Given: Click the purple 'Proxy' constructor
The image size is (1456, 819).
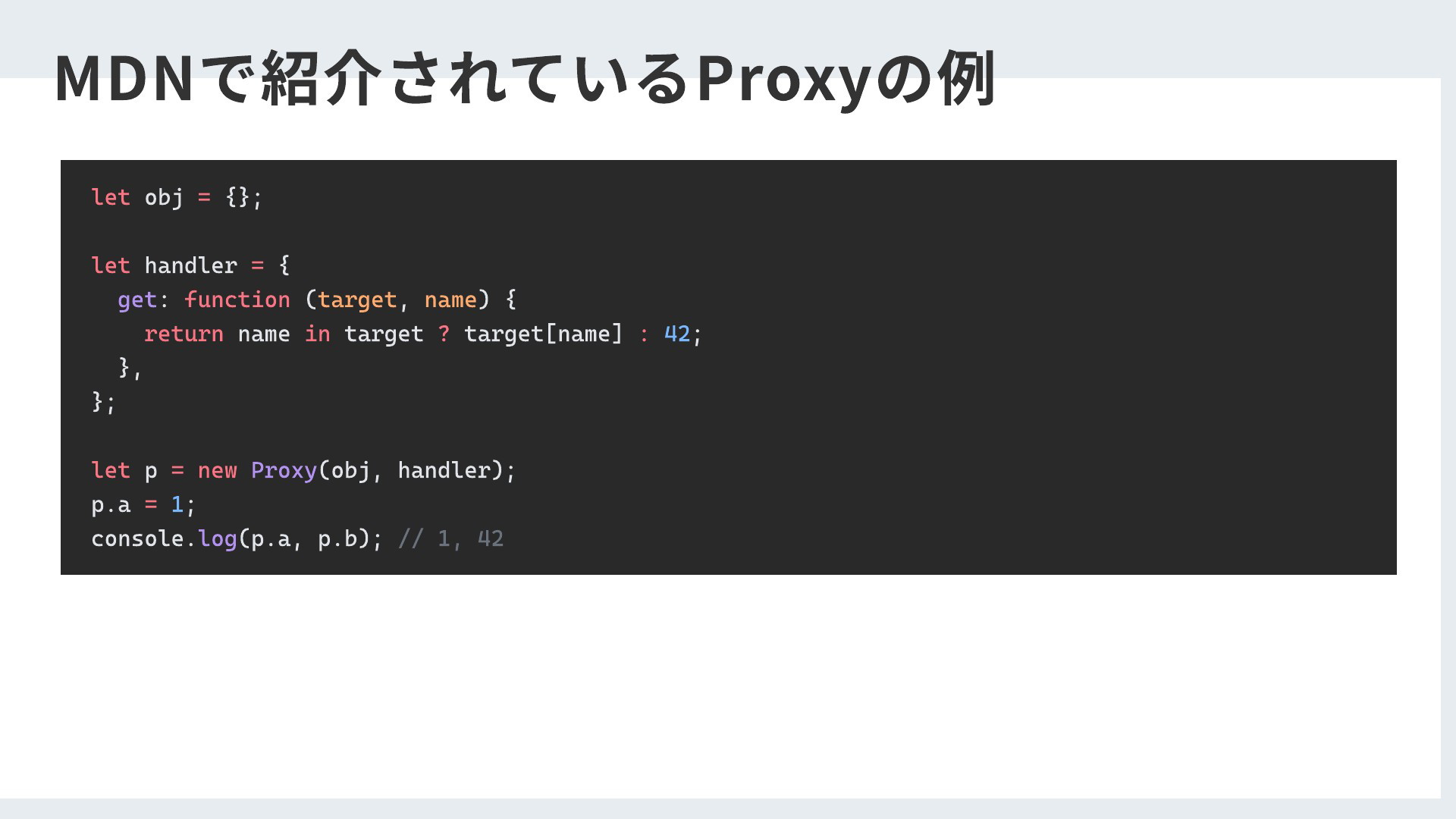Looking at the screenshot, I should tap(284, 471).
